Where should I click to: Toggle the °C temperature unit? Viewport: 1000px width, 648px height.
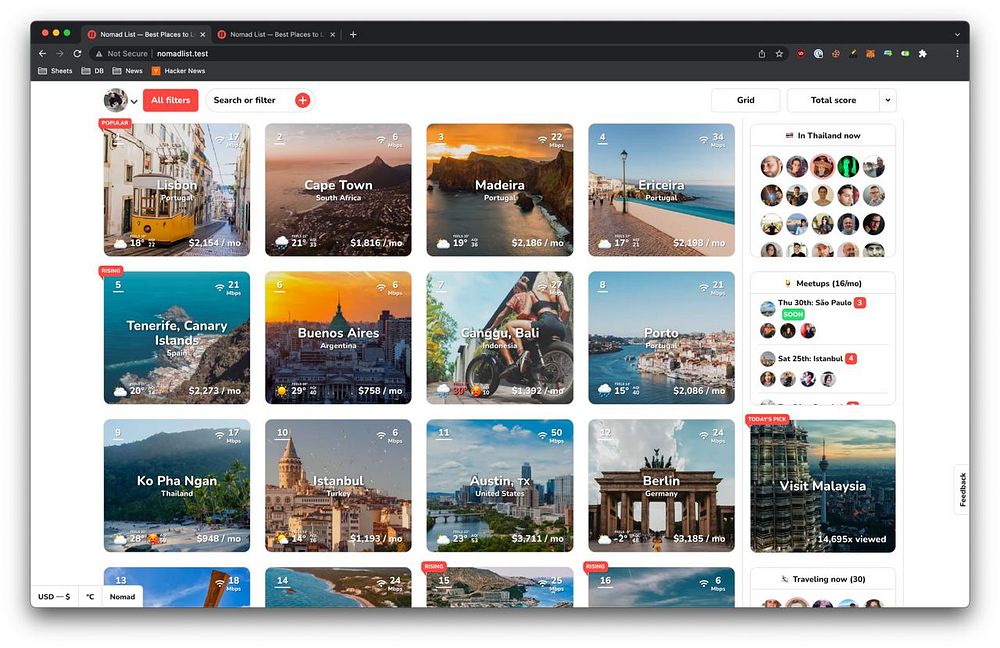90,597
